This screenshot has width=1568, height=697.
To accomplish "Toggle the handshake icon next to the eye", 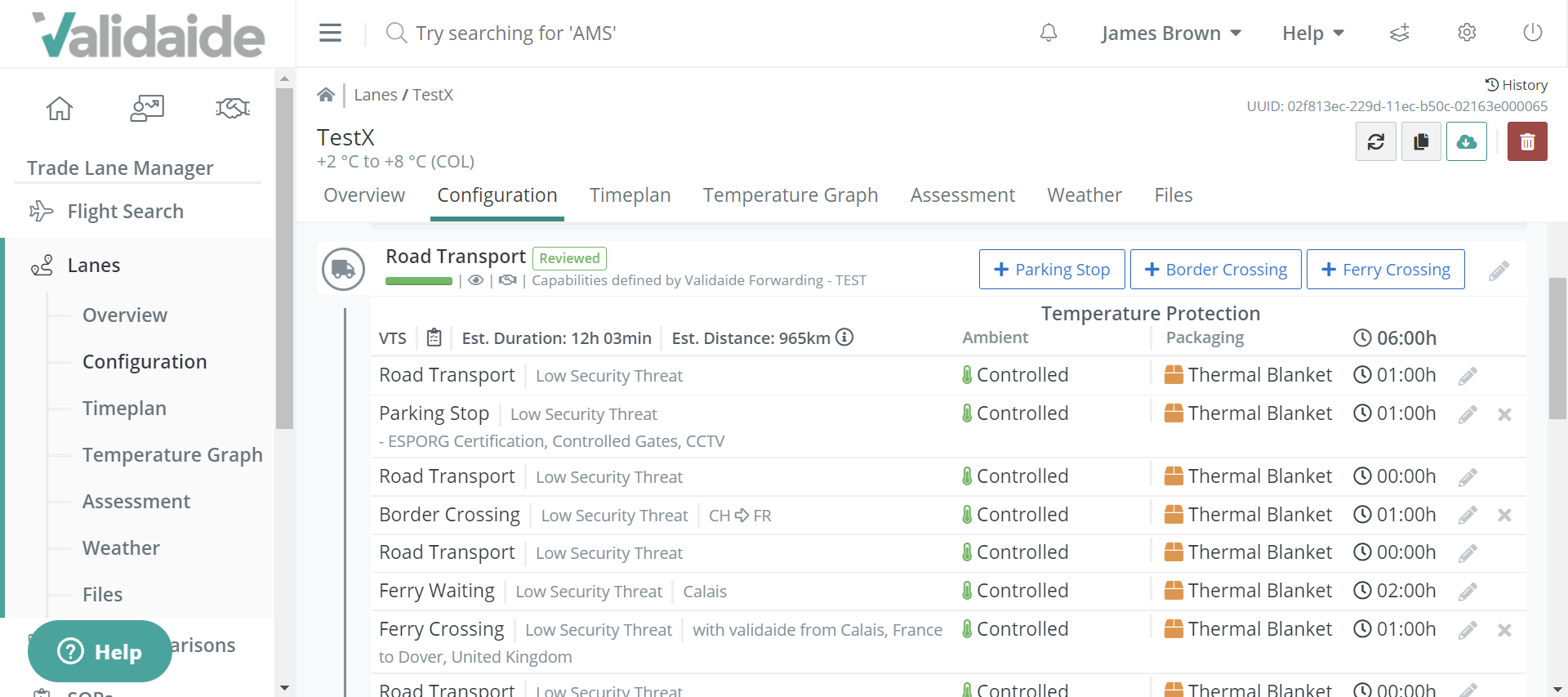I will coord(509,280).
